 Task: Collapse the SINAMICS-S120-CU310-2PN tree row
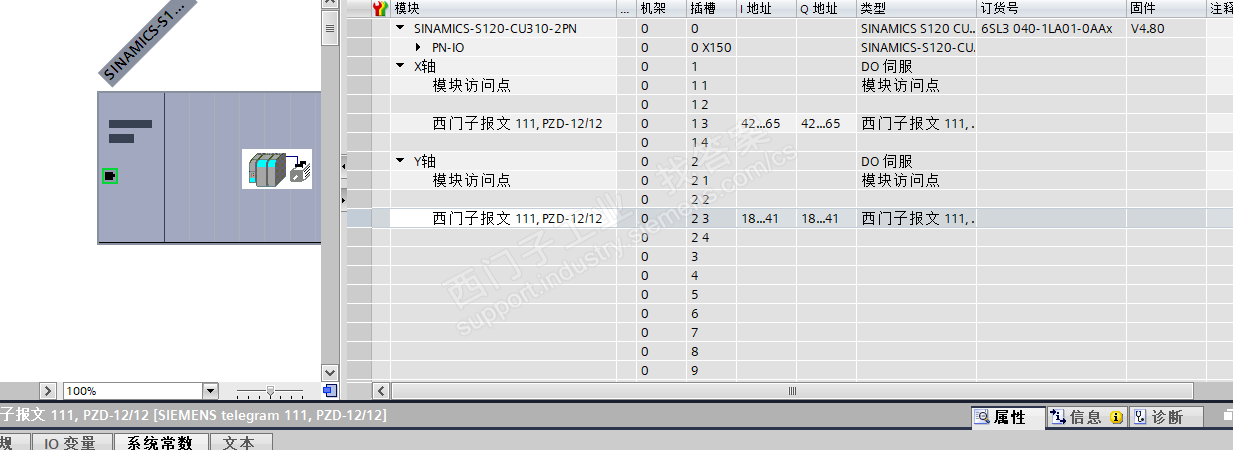401,29
